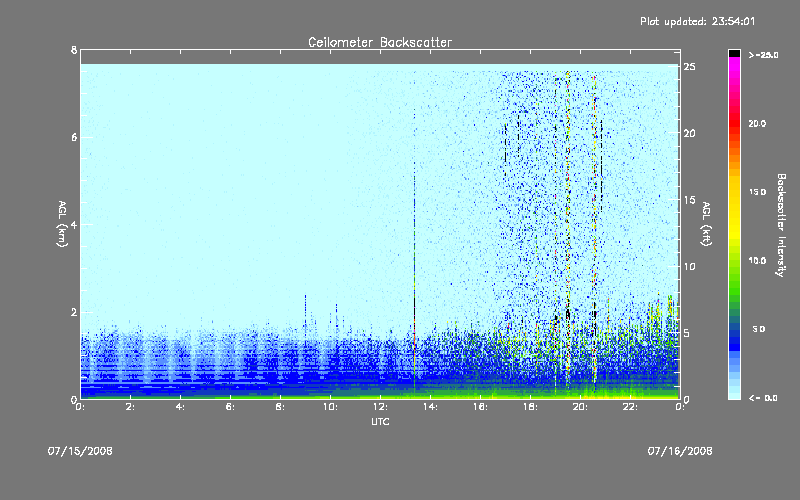Click the "6" km tick on left axis
The height and width of the screenshot is (500, 800).
pos(74,137)
